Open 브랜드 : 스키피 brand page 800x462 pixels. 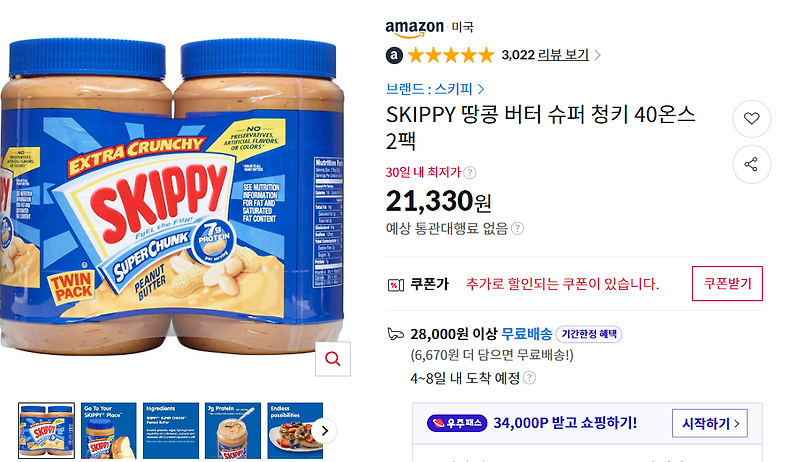click(435, 89)
